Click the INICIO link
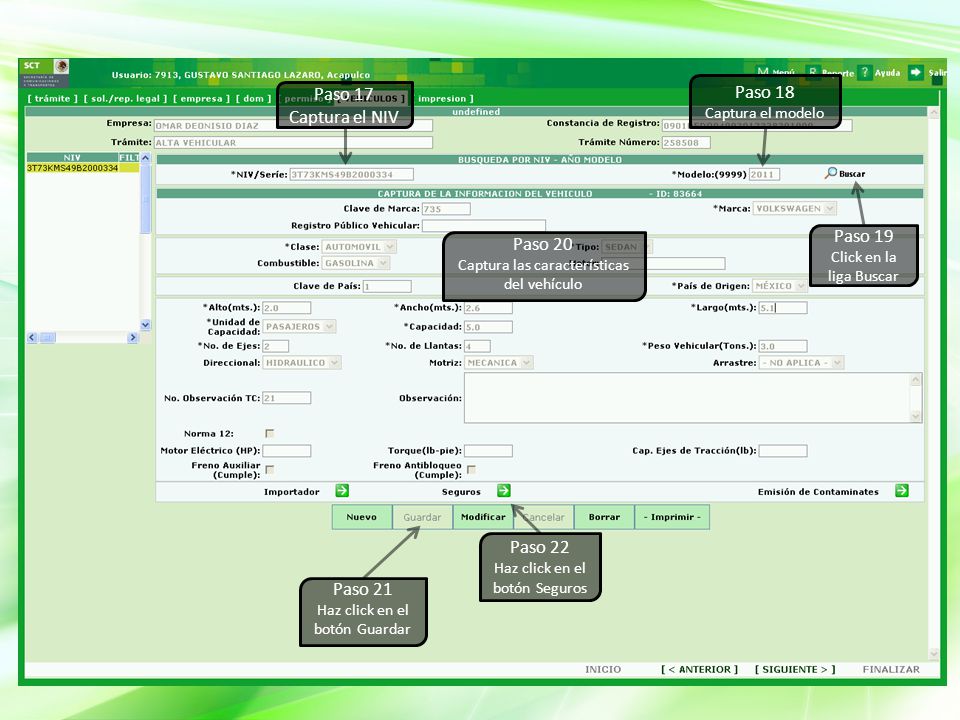The image size is (960, 720). click(603, 669)
